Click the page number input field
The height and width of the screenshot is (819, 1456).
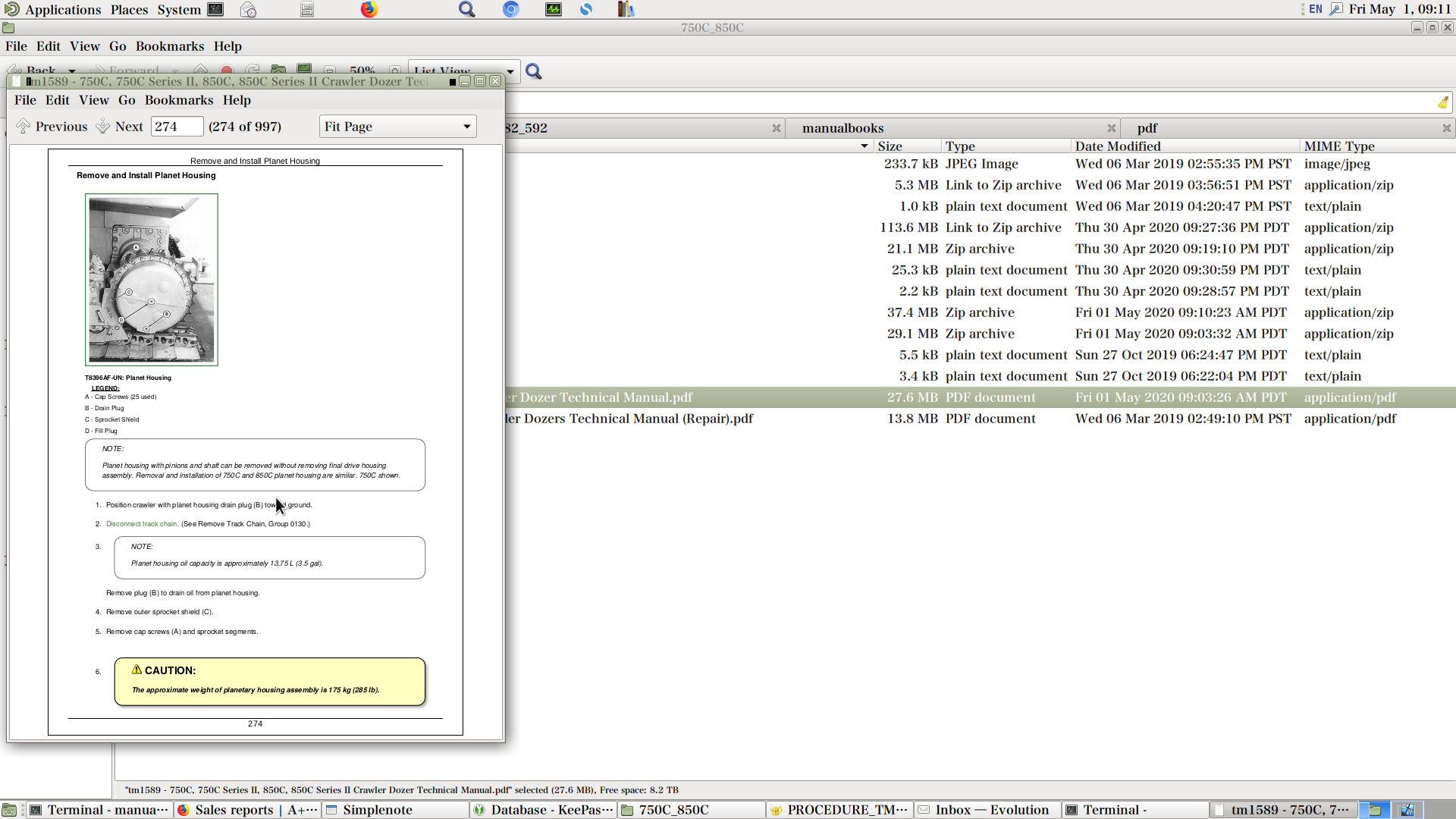pos(176,127)
